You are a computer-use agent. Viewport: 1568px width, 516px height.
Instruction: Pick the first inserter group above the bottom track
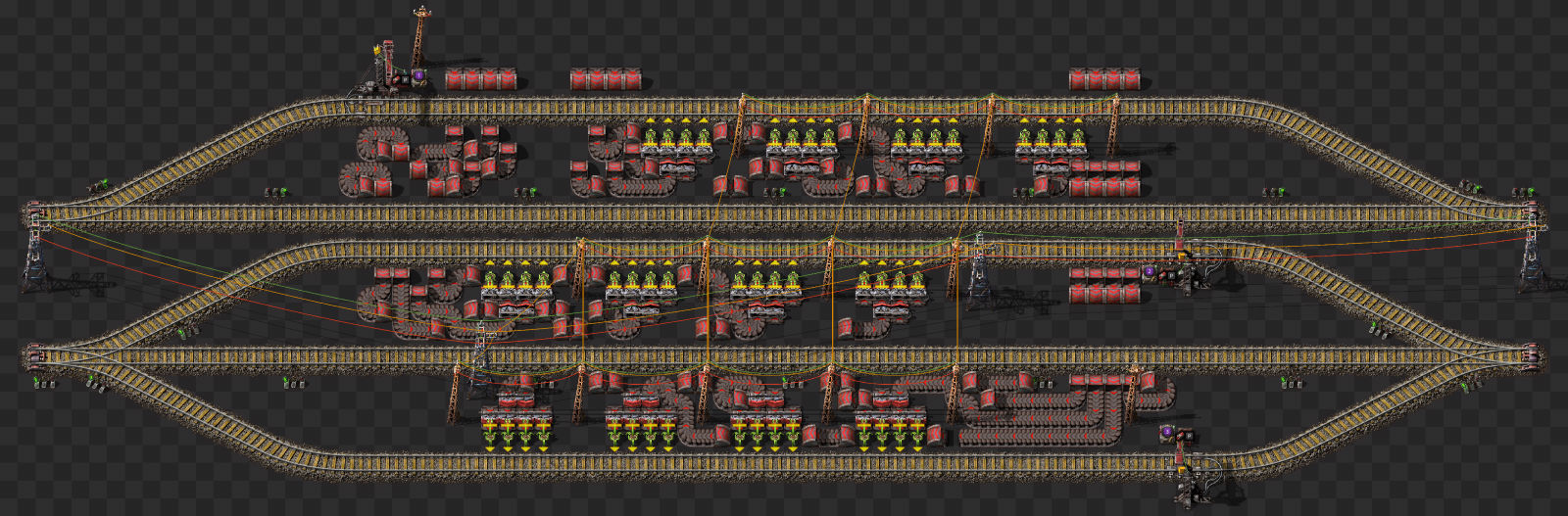click(x=517, y=431)
